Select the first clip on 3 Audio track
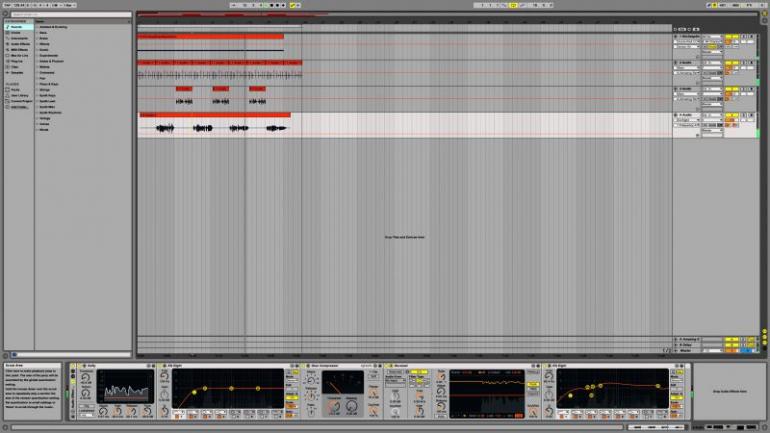The height and width of the screenshot is (433, 770). 184,89
